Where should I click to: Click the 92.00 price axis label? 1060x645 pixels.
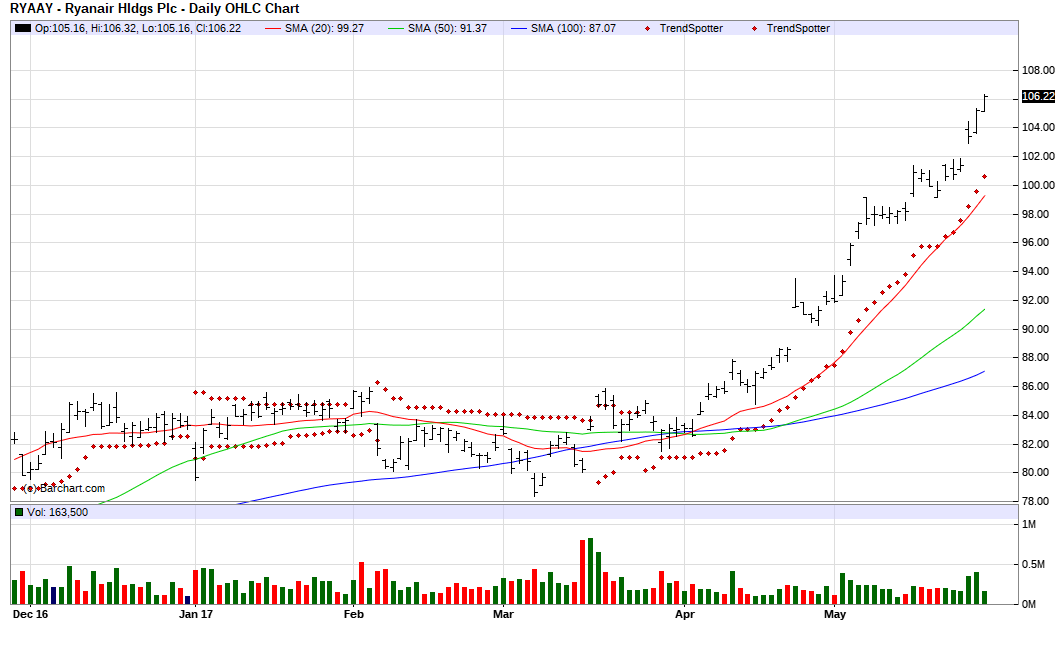[x=1038, y=300]
